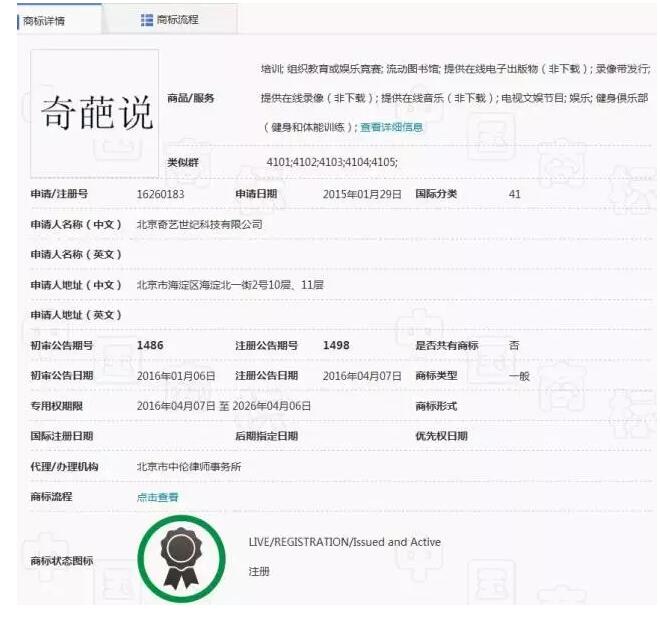
Task: Click the 商标形式 label
Action: (x=436, y=406)
